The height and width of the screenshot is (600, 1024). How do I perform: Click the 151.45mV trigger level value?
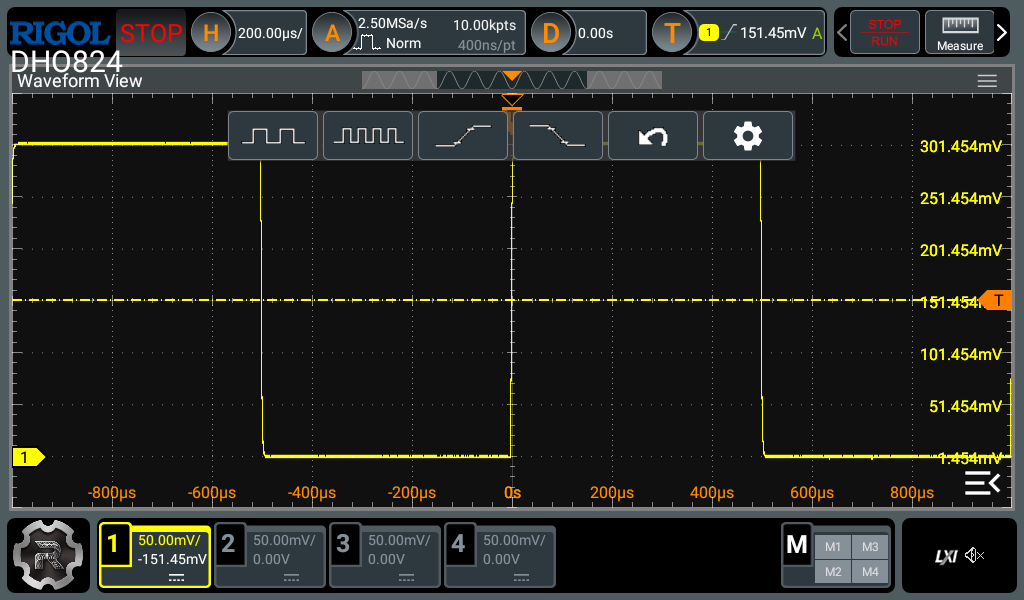773,33
